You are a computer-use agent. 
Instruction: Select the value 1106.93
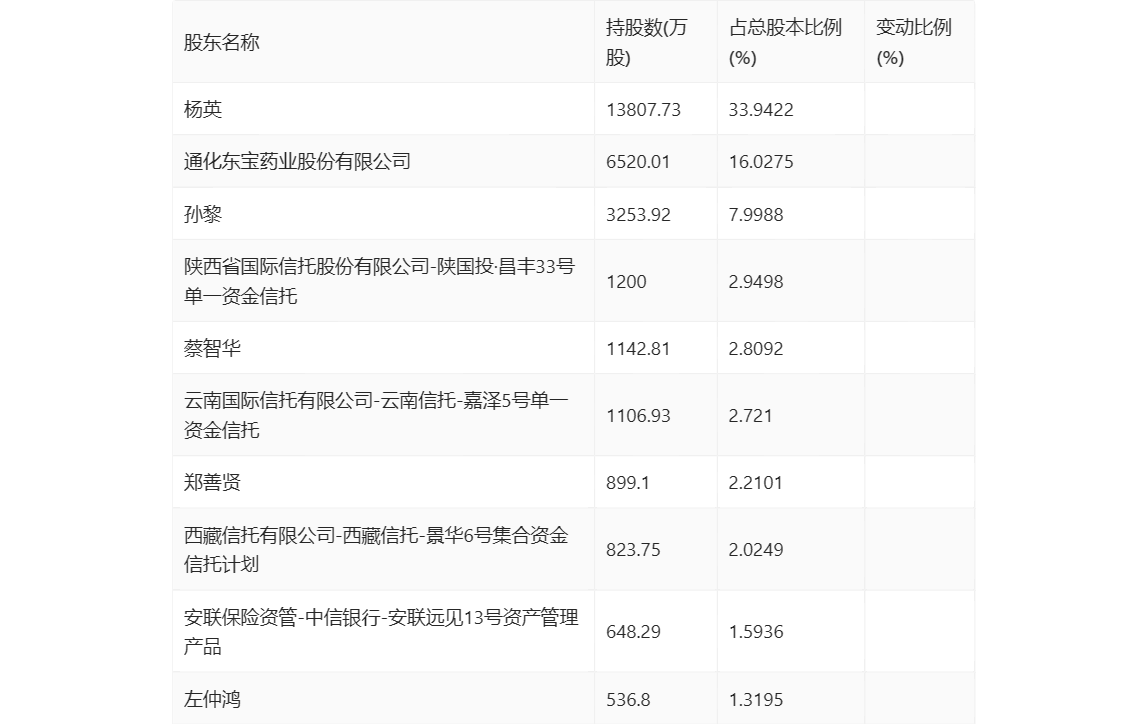pyautogui.click(x=638, y=416)
